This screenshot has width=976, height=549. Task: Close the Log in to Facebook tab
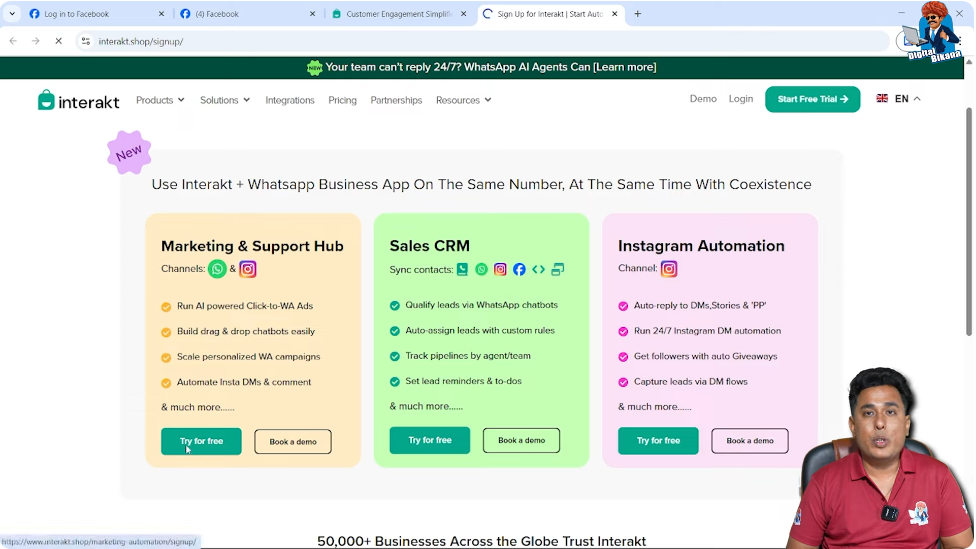tap(161, 14)
